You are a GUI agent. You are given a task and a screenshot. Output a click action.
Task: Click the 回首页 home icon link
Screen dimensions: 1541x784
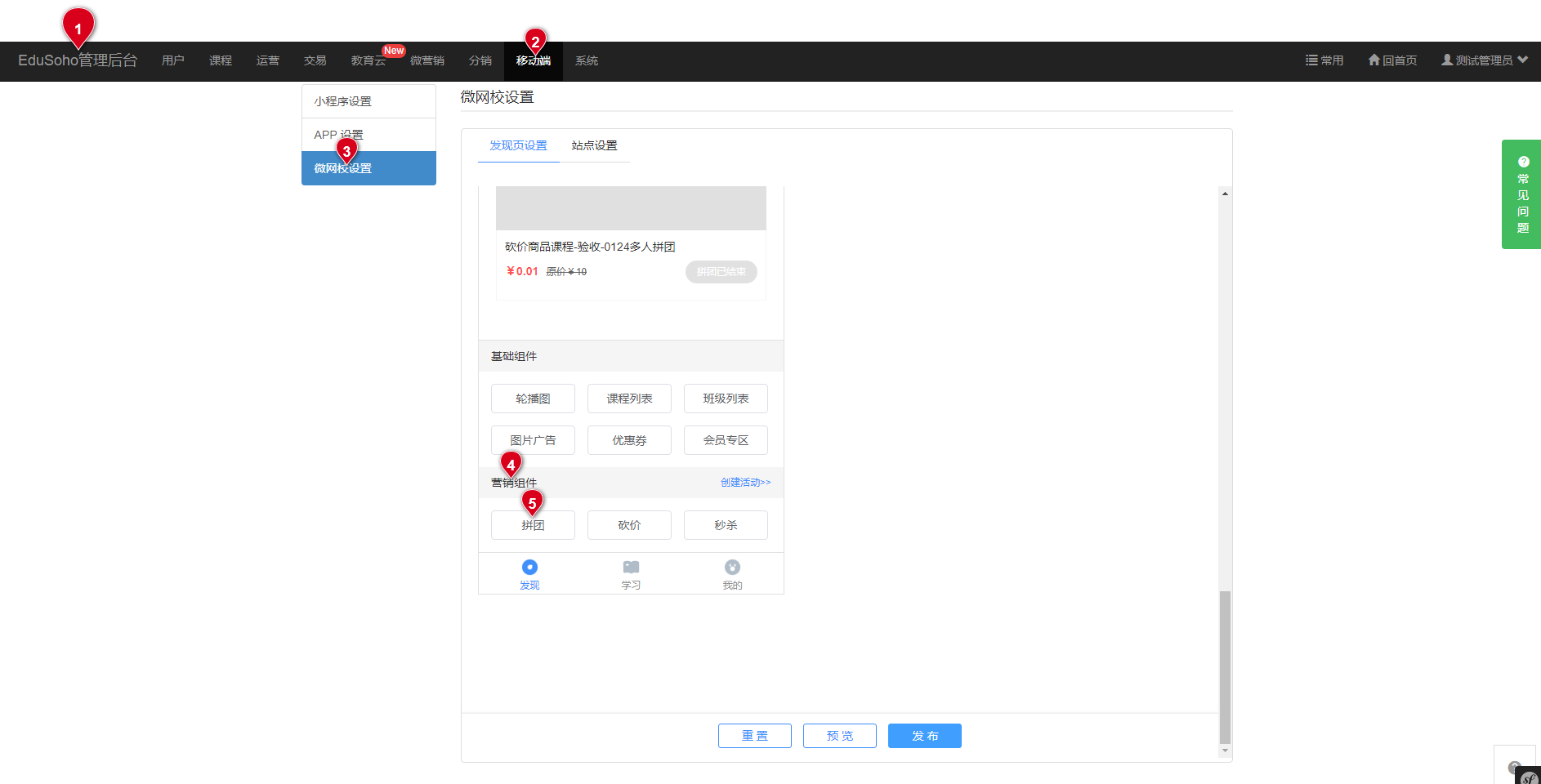pos(1392,60)
